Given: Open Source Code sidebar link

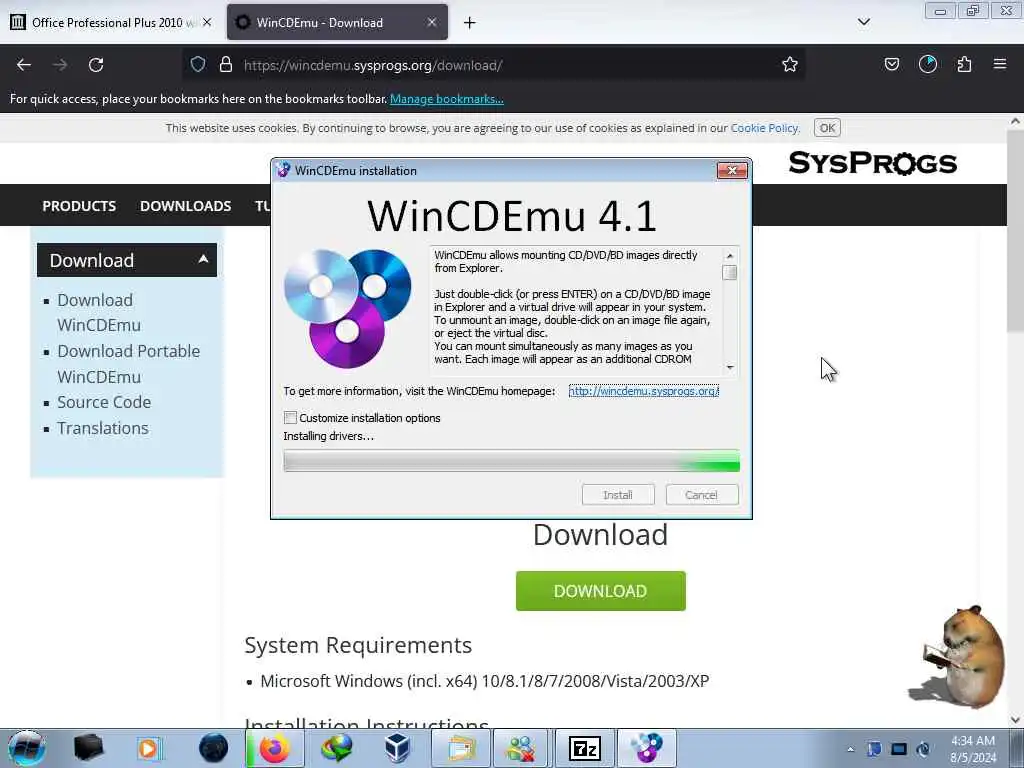Looking at the screenshot, I should tap(104, 402).
